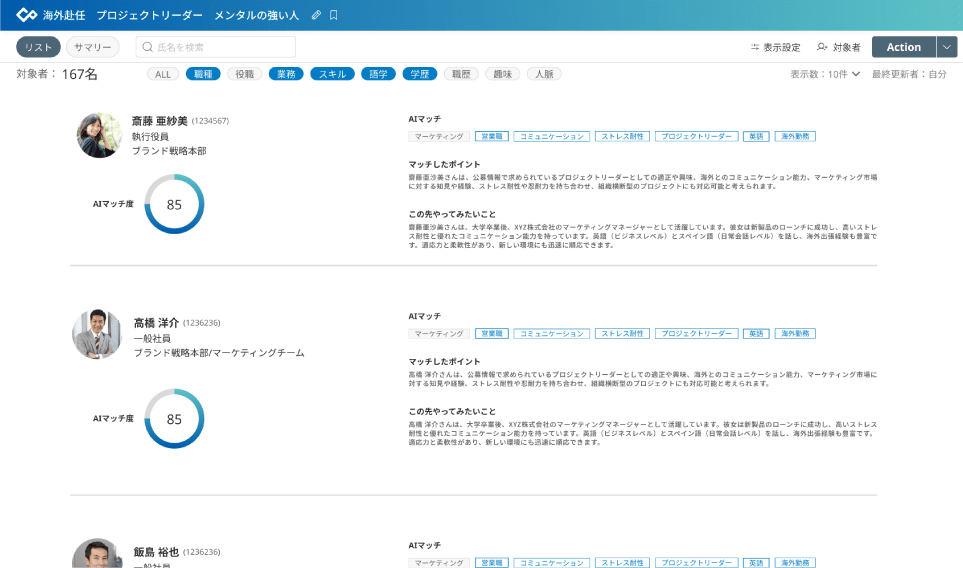Click 営業職 tag in 飯島 裕也's card
This screenshot has height=568, width=963.
[492, 562]
